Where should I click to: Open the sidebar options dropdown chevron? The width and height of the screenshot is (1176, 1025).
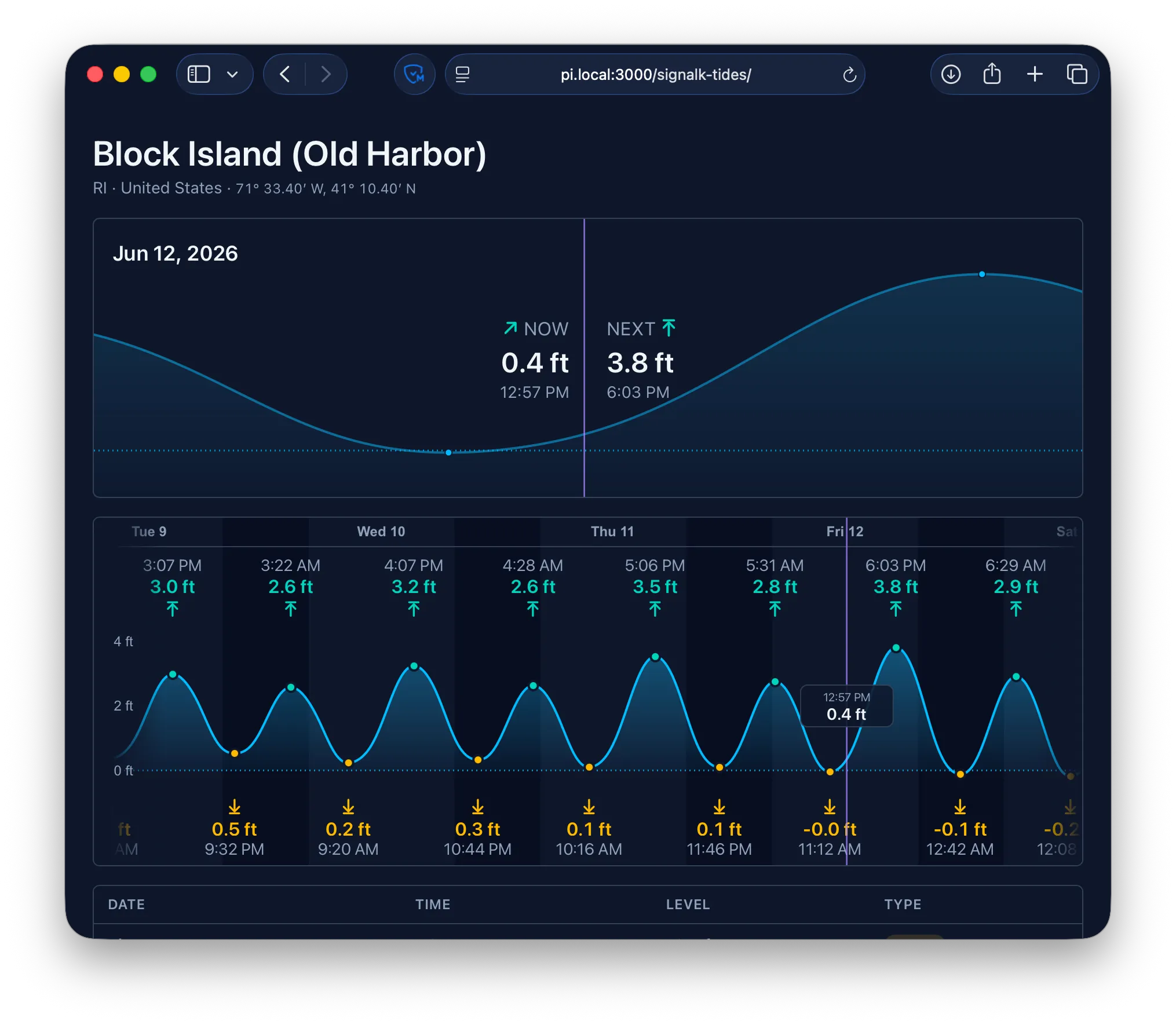pyautogui.click(x=232, y=74)
